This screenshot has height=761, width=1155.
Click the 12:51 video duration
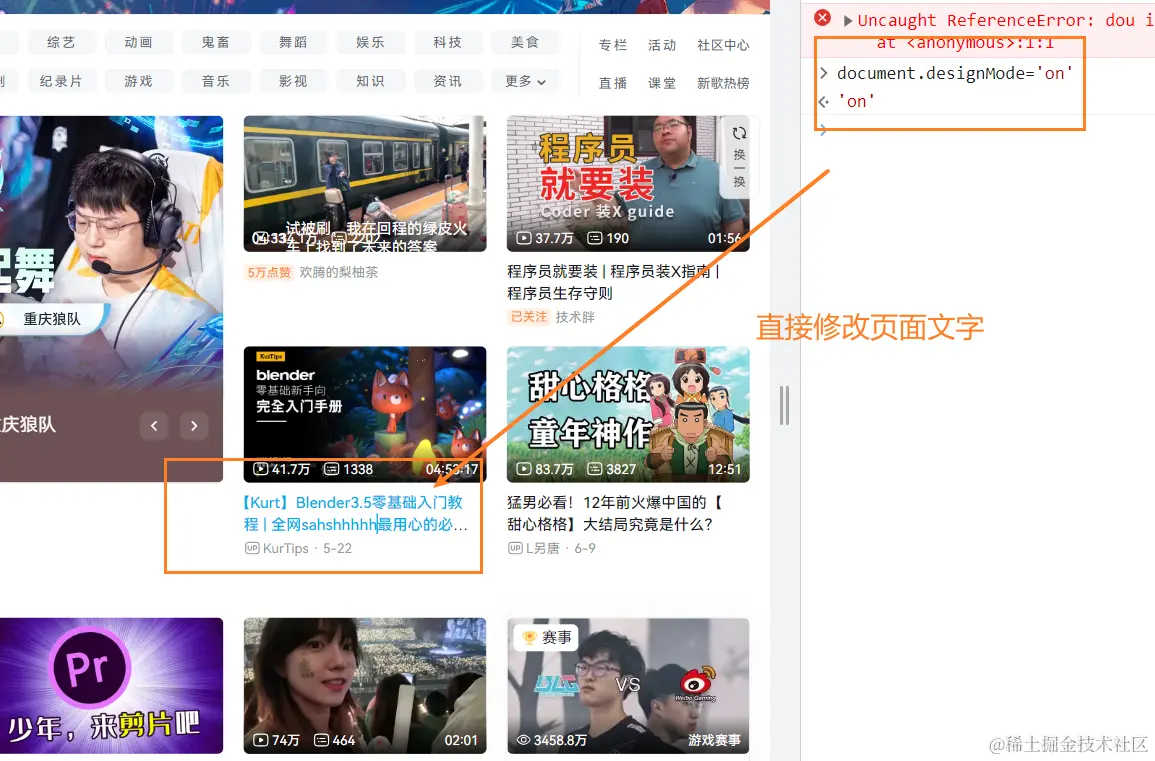(724, 469)
